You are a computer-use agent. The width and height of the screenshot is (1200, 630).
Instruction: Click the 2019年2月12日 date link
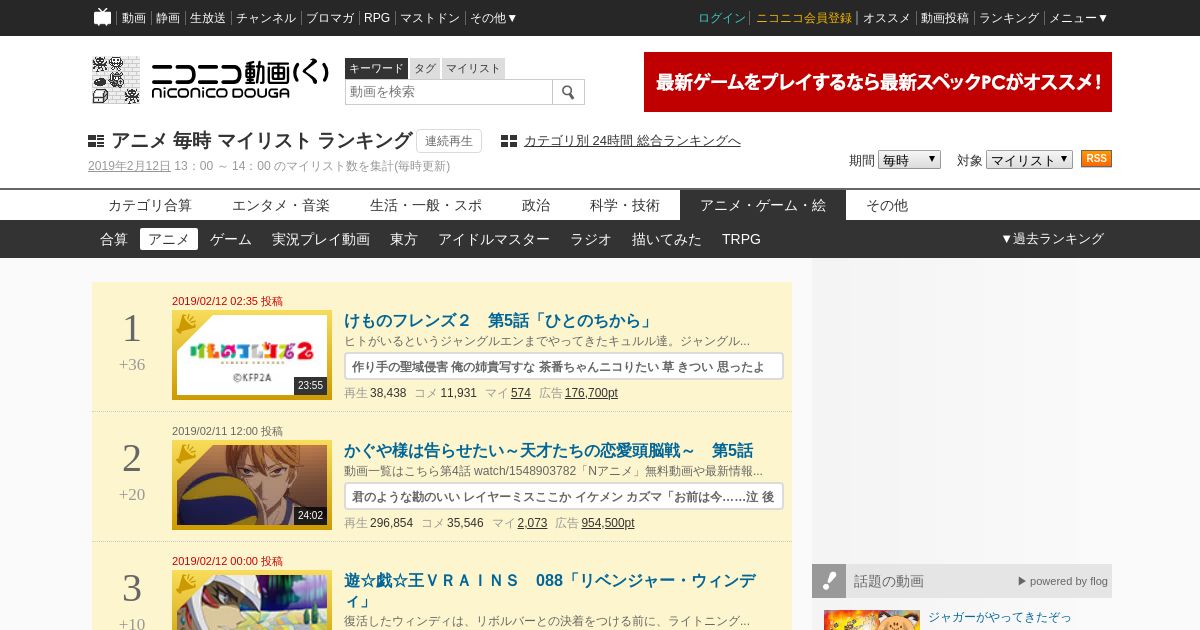pyautogui.click(x=129, y=166)
